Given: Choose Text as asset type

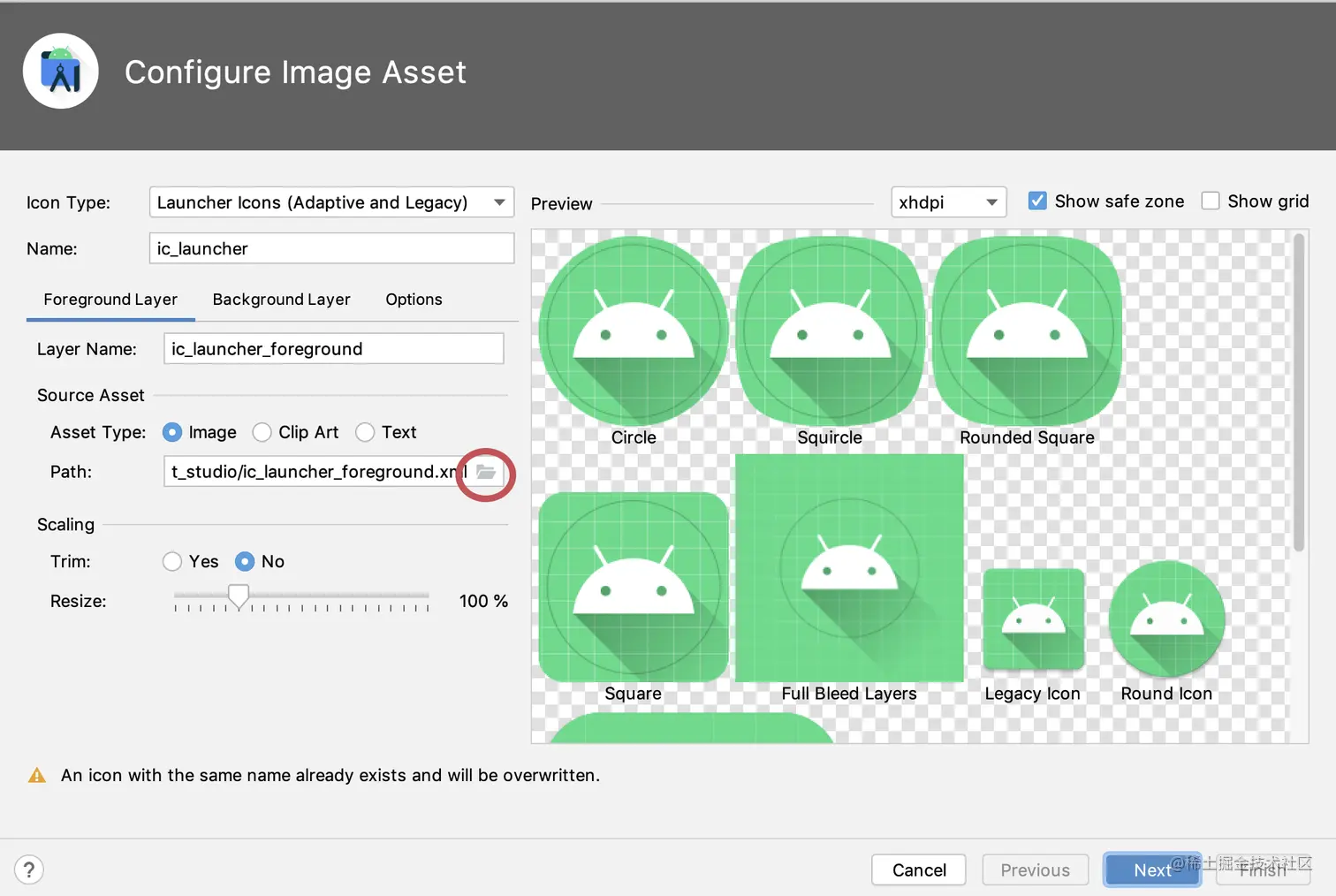Looking at the screenshot, I should (365, 432).
